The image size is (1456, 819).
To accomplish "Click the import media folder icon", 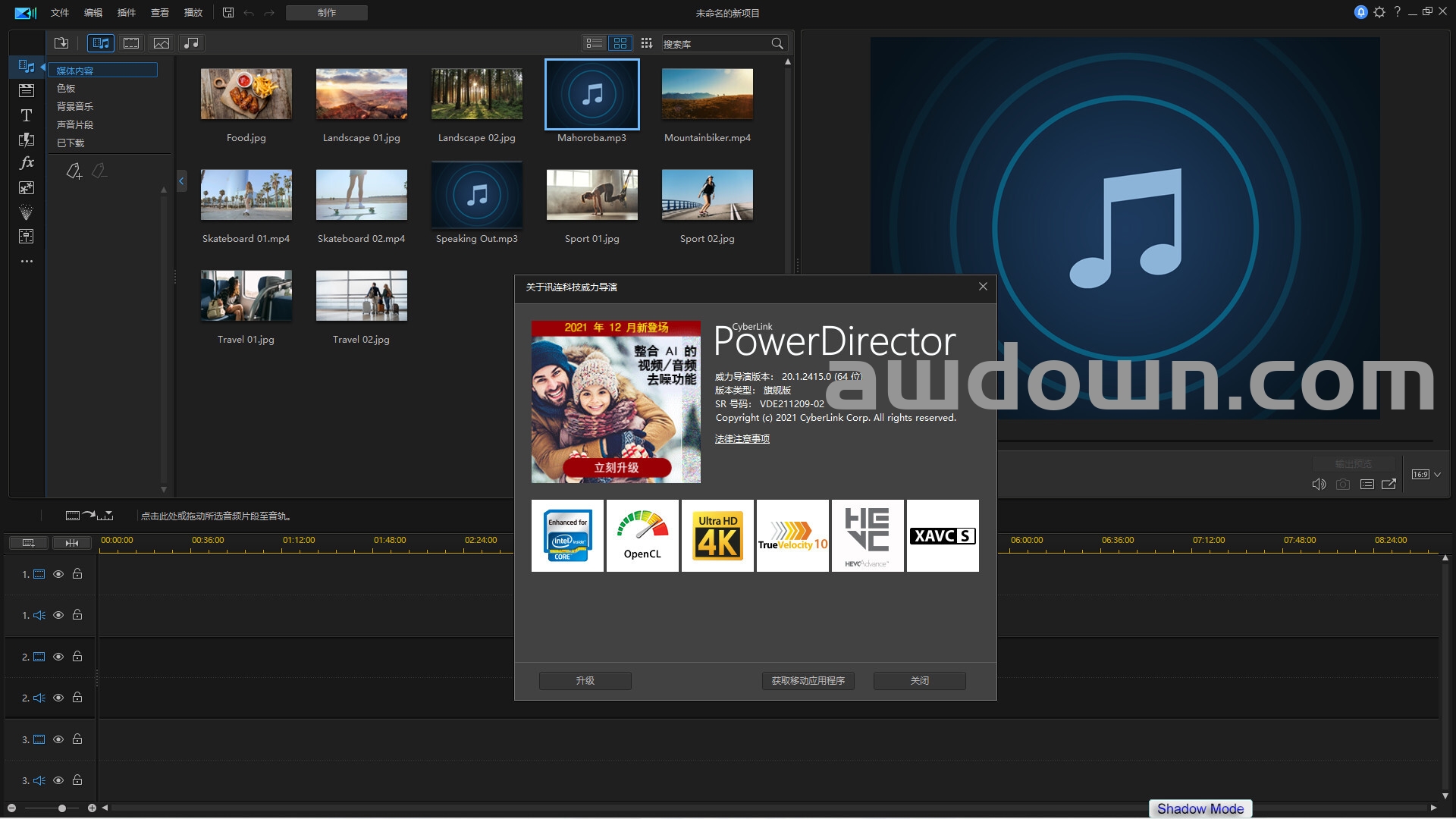I will (x=61, y=43).
